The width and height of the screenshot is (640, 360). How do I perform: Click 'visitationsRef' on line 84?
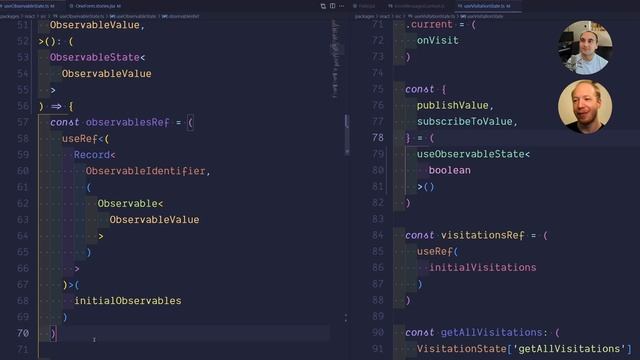point(482,235)
